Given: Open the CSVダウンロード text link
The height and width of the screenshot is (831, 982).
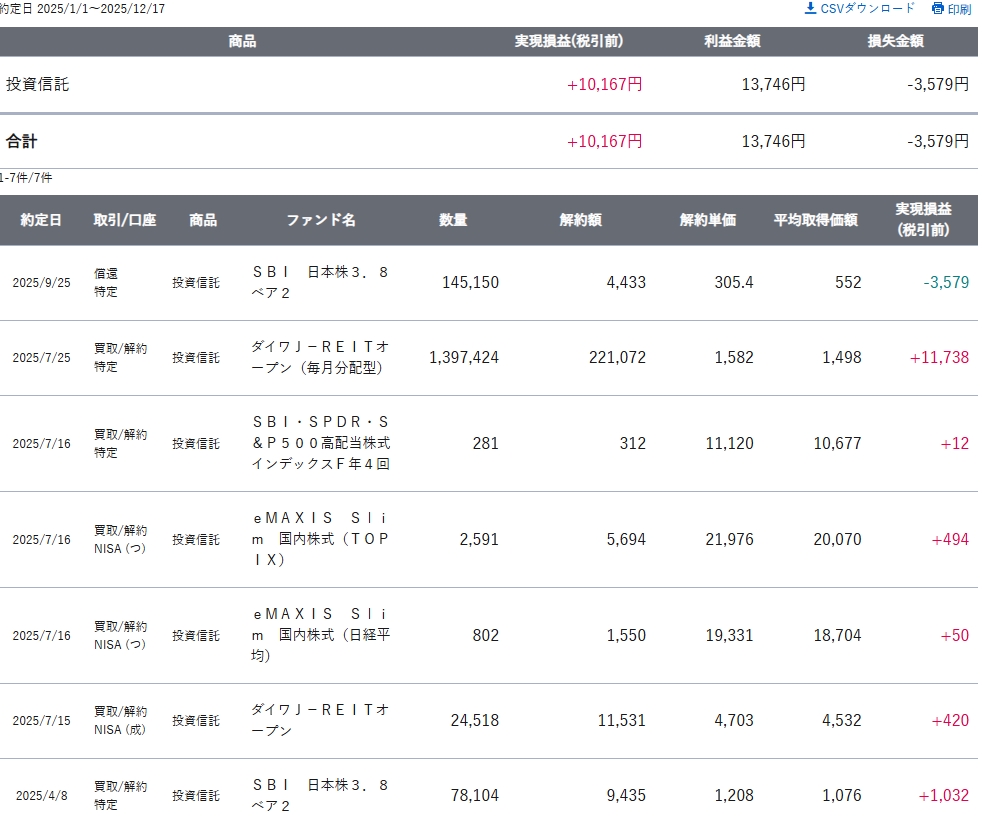Looking at the screenshot, I should click(x=867, y=9).
